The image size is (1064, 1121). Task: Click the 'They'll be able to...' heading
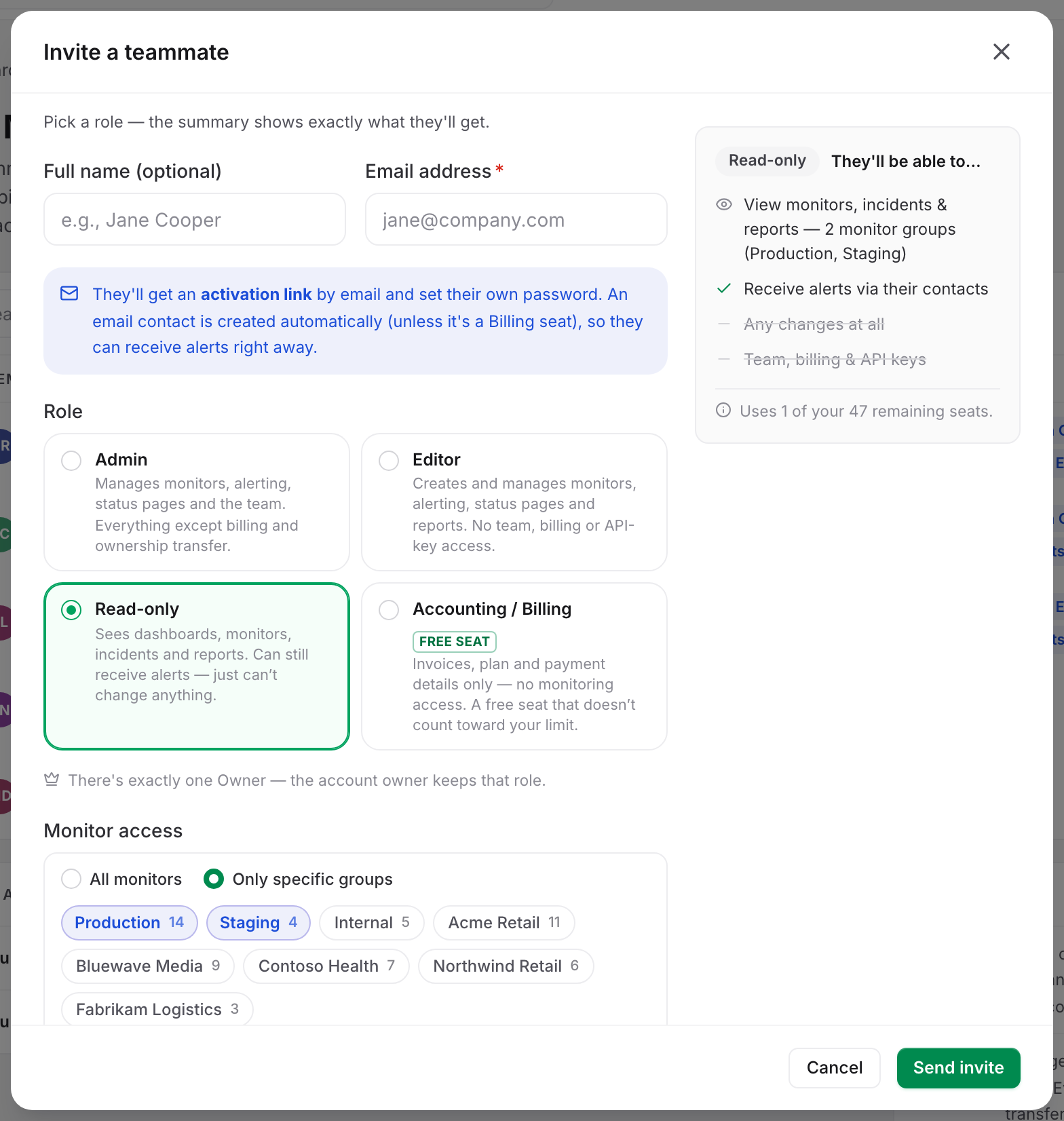(x=906, y=161)
